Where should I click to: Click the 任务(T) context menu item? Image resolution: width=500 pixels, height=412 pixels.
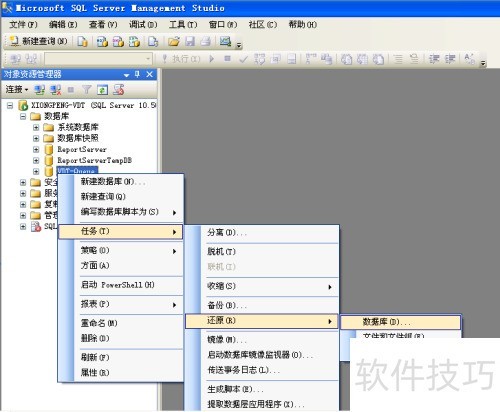[x=121, y=231]
